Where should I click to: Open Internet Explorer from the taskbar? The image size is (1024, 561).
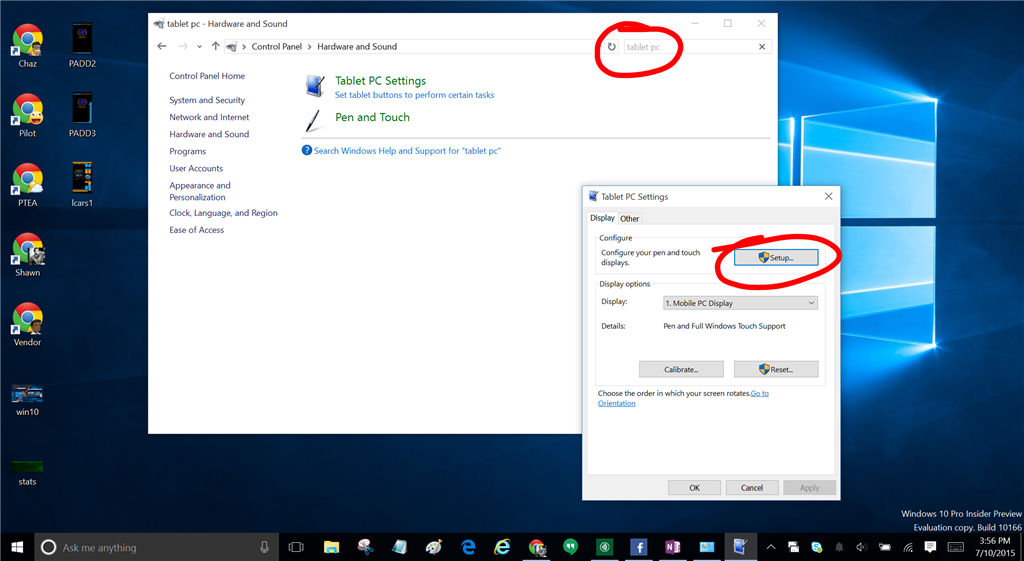coord(502,547)
